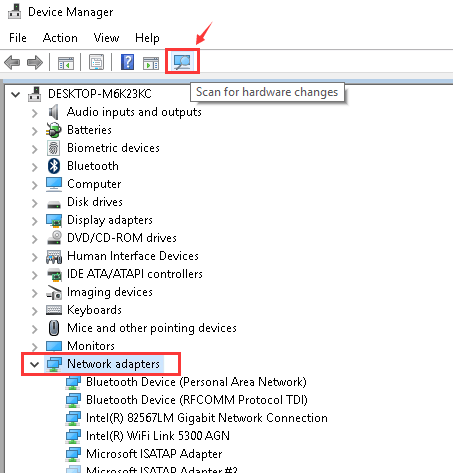Open the File menu

coord(18,38)
